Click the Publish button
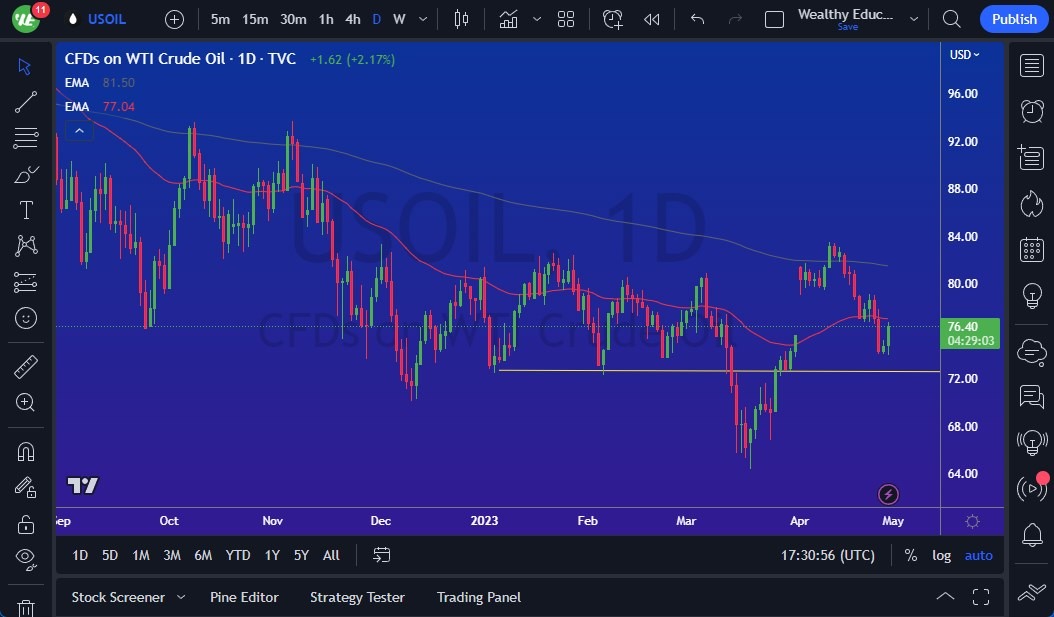 click(x=1014, y=19)
